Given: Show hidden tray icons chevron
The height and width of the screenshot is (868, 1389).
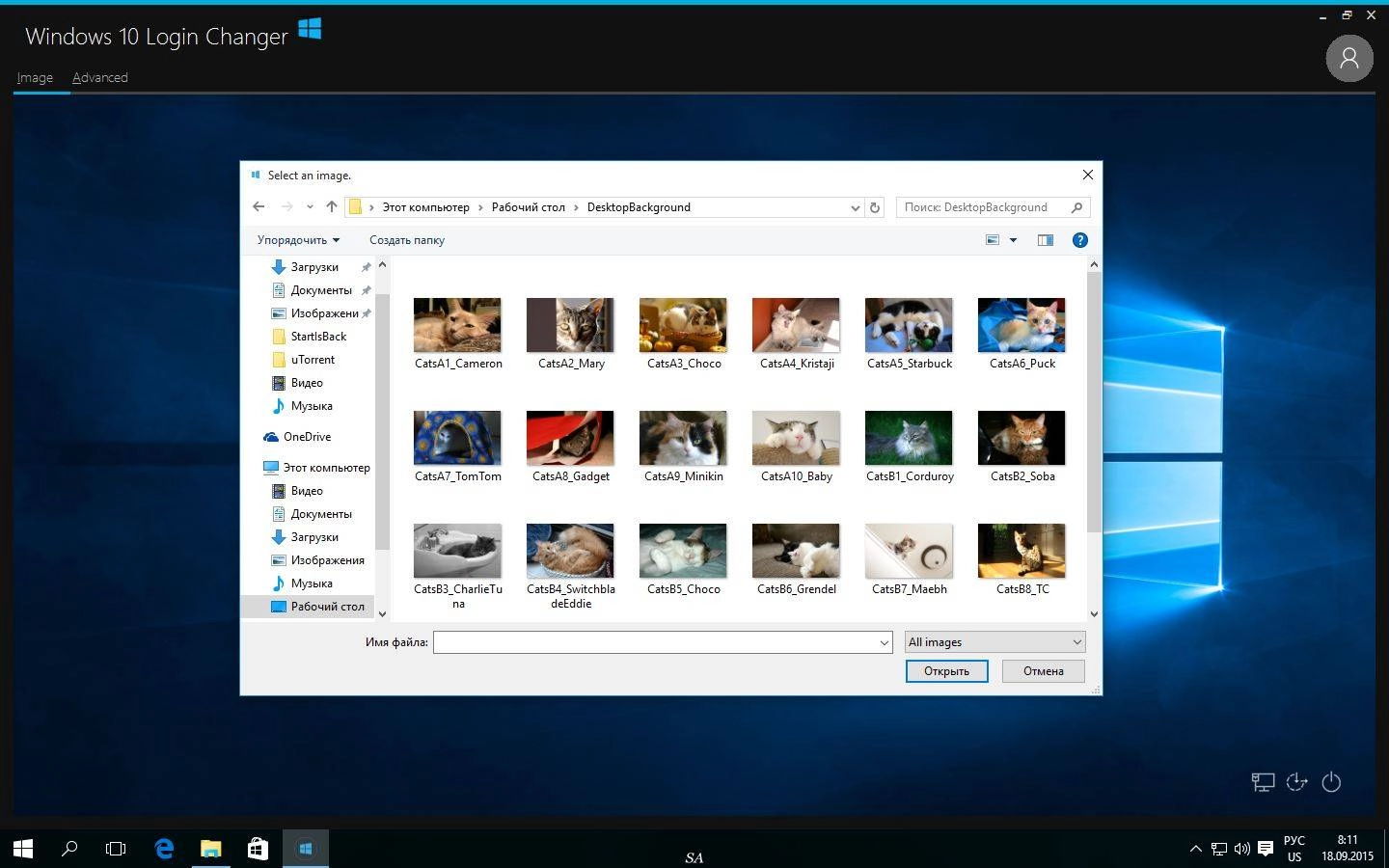Looking at the screenshot, I should coord(1196,849).
